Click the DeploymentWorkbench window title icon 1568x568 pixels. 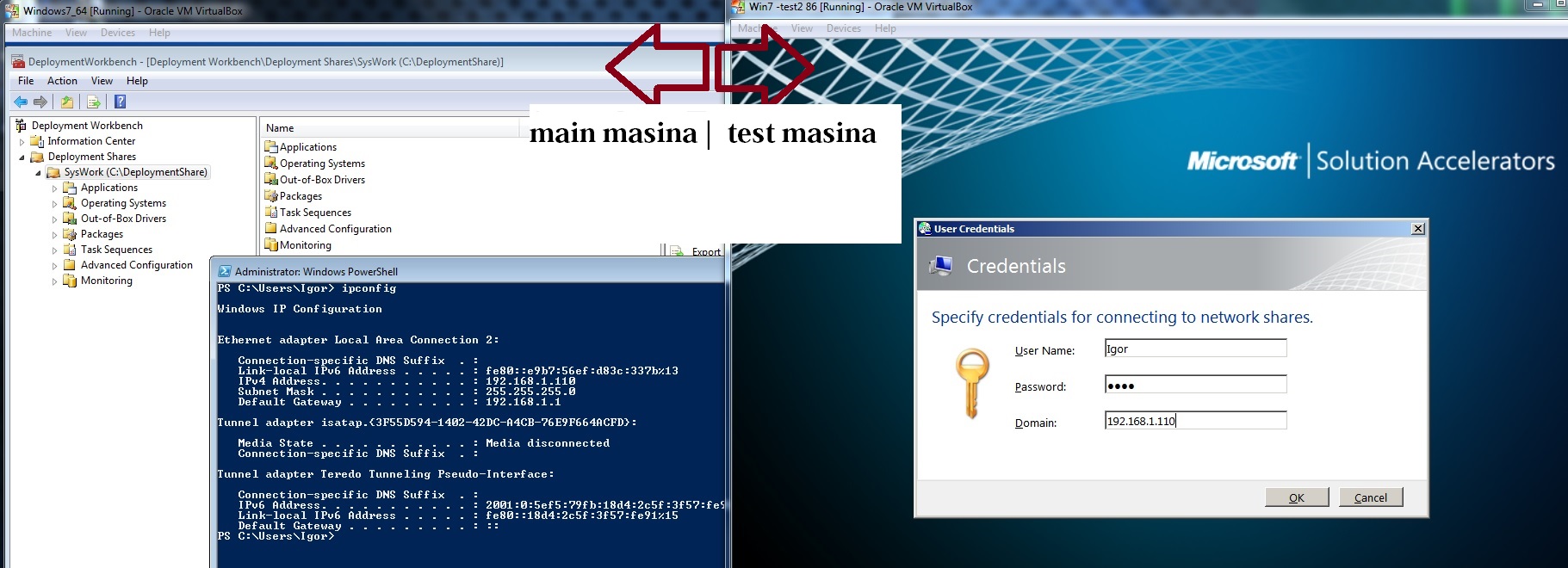pos(18,62)
